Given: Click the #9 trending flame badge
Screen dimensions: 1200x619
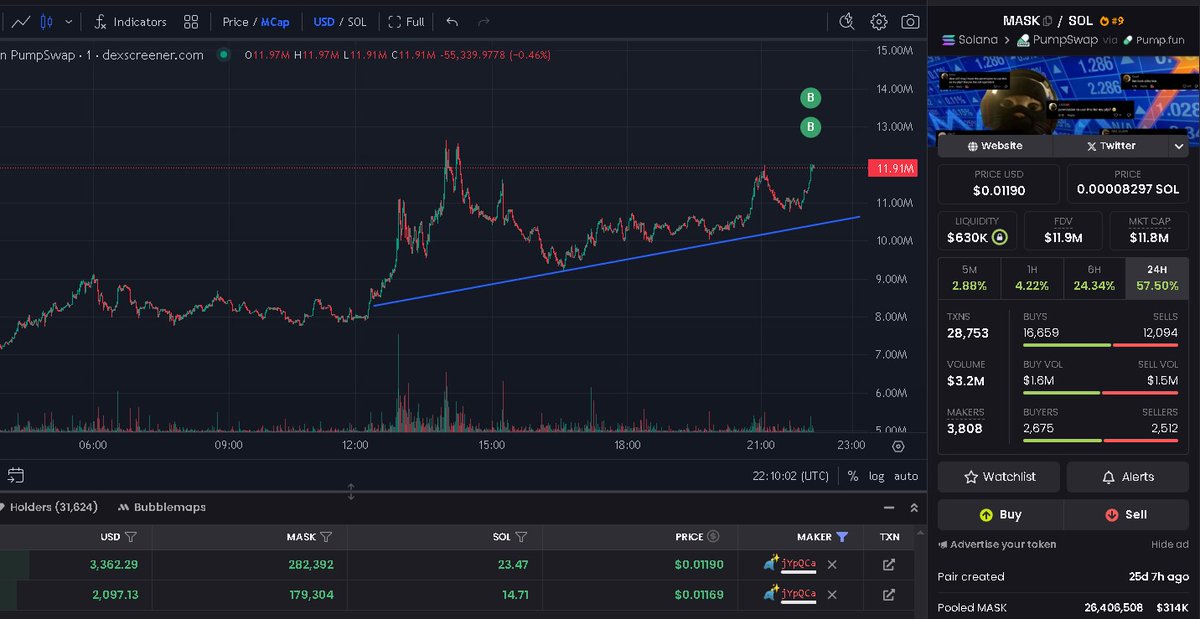Looking at the screenshot, I should [x=1112, y=21].
